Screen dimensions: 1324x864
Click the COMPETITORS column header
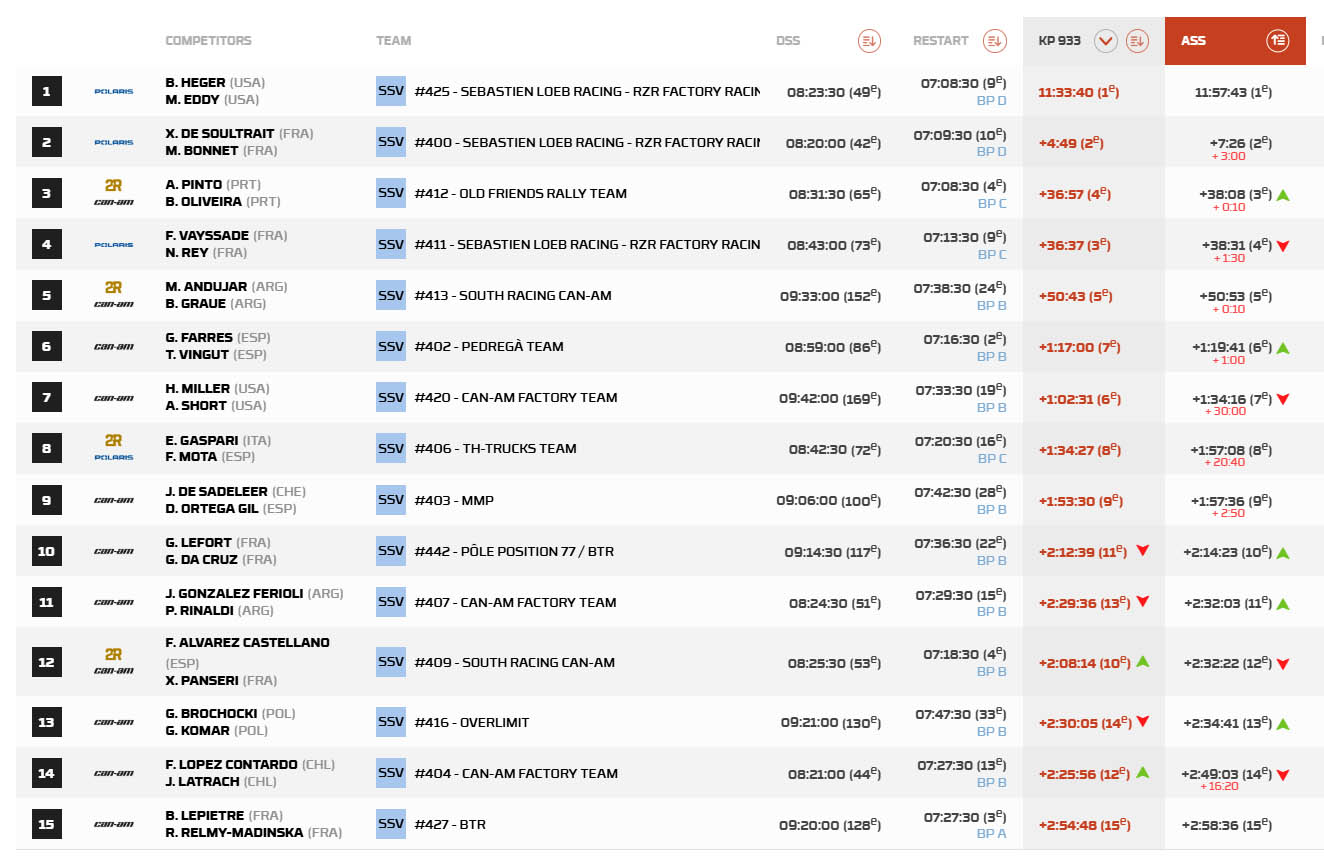point(208,41)
